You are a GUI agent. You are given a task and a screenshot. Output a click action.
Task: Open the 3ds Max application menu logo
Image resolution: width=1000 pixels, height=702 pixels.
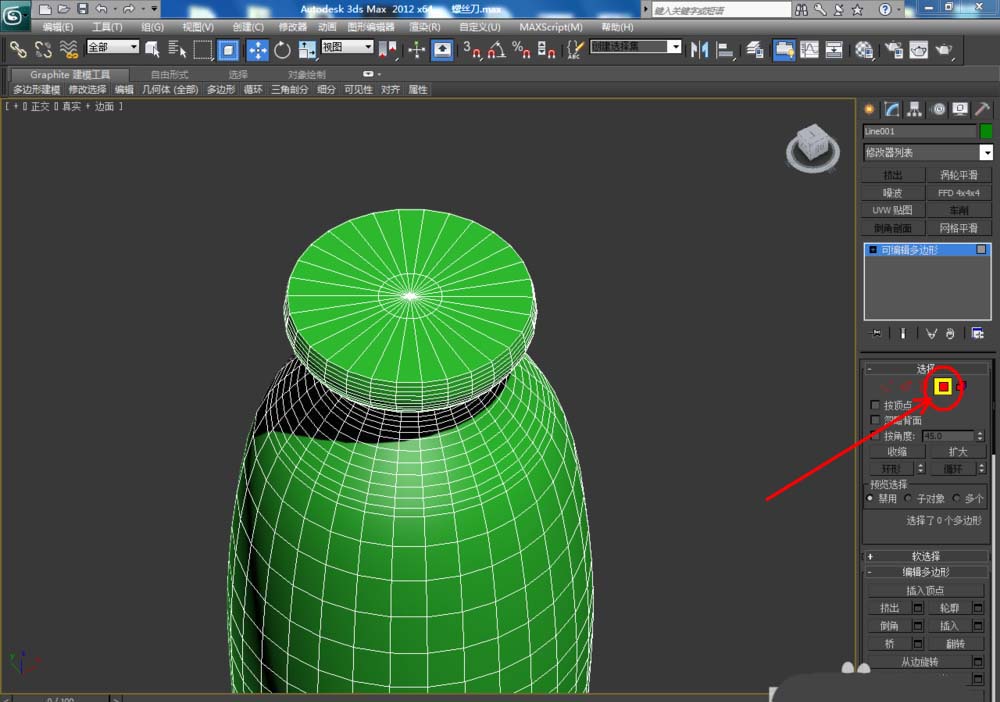tap(15, 15)
